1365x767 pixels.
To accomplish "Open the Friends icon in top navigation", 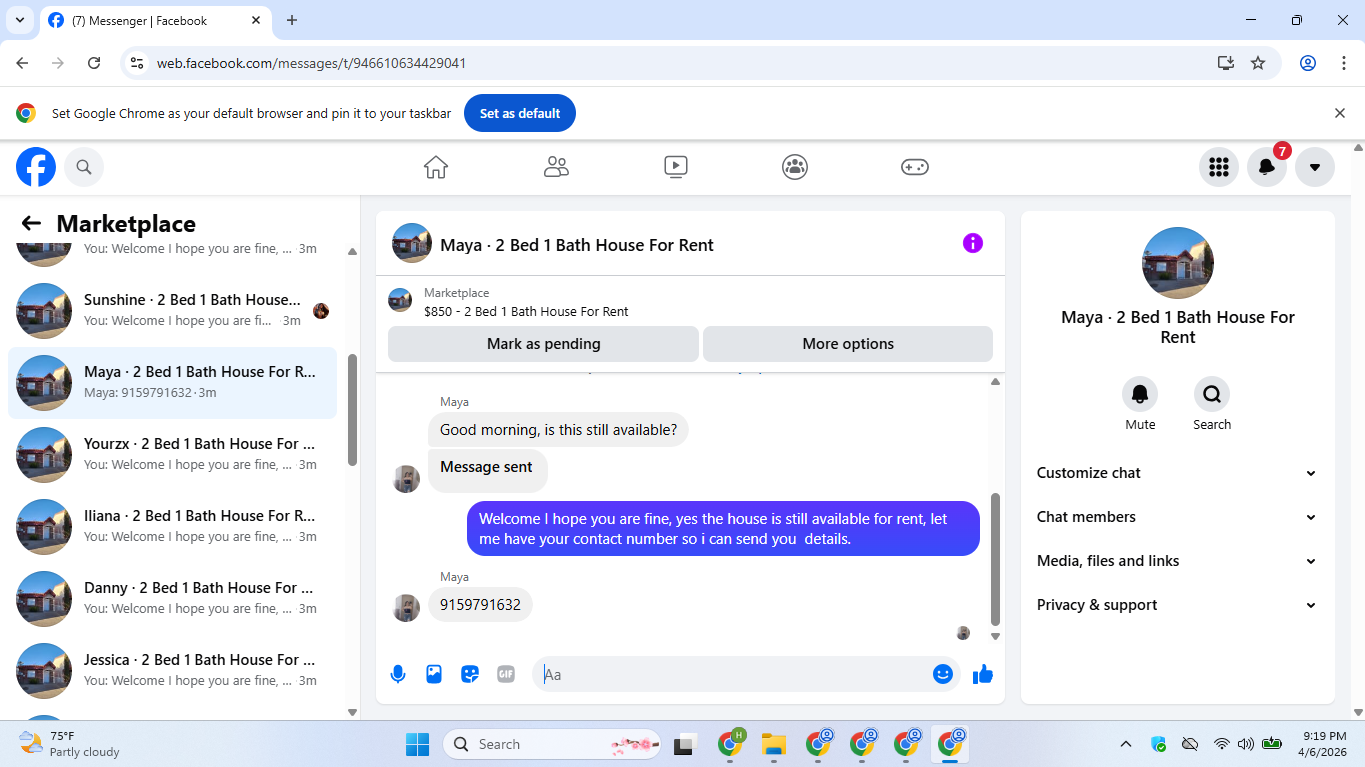I will (556, 167).
